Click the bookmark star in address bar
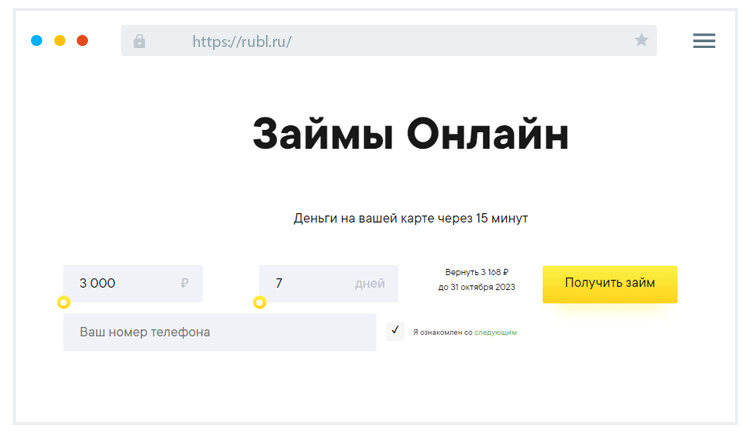Image resolution: width=751 pixels, height=437 pixels. pyautogui.click(x=641, y=41)
